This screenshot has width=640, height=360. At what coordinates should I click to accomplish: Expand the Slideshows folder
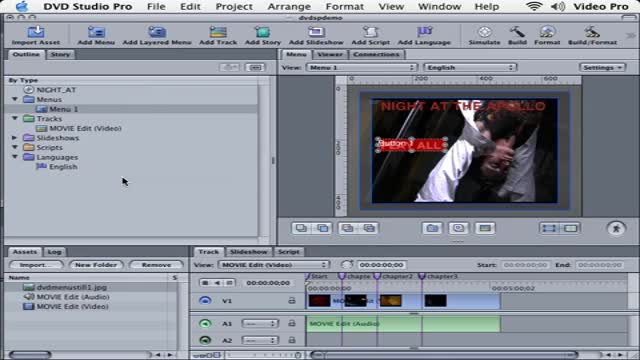click(x=15, y=138)
